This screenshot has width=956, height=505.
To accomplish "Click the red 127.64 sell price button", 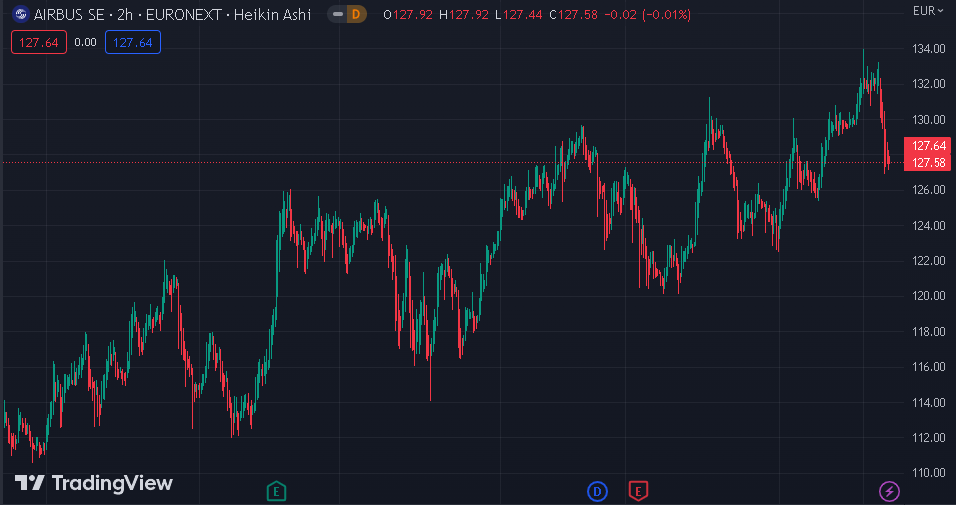I will coord(38,42).
